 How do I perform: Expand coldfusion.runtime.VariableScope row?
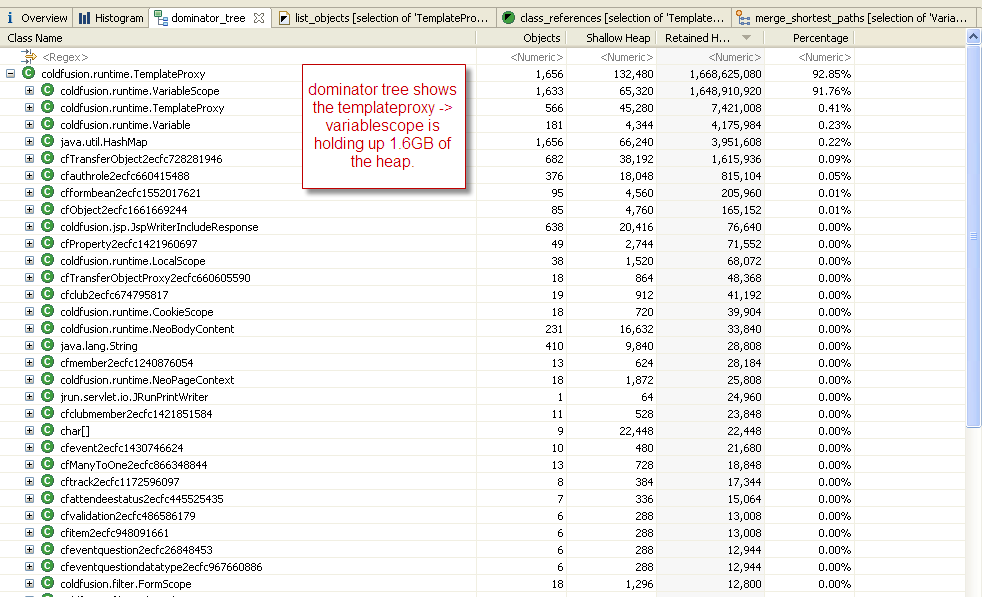(29, 91)
